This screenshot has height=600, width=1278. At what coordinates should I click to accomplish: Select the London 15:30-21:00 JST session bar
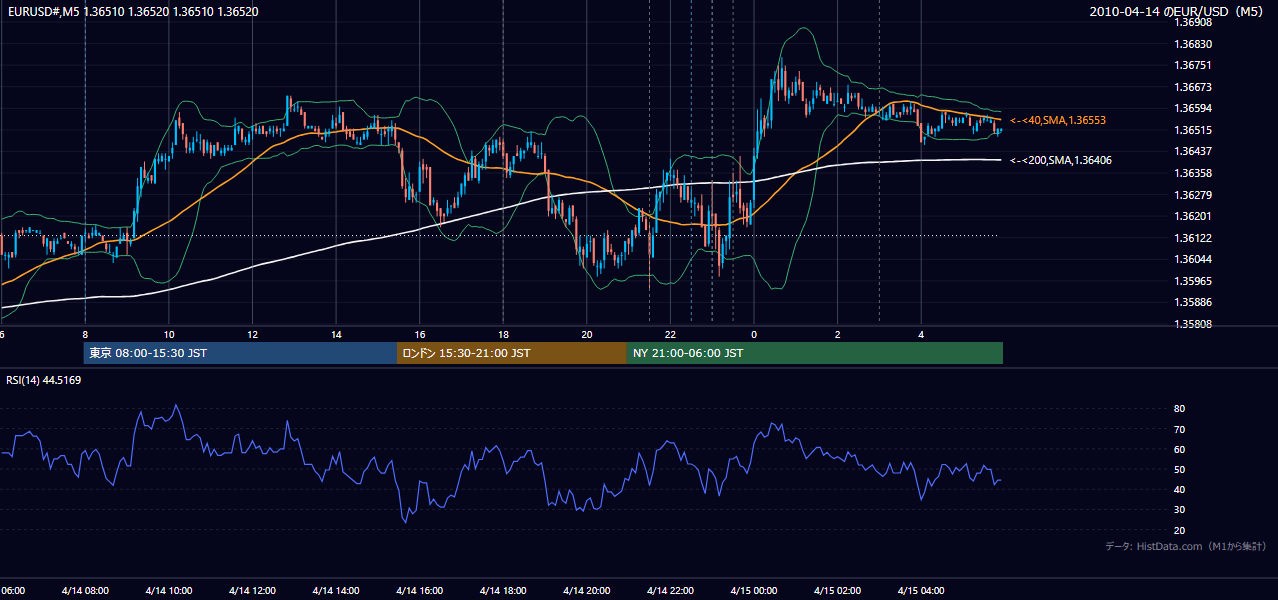[512, 353]
